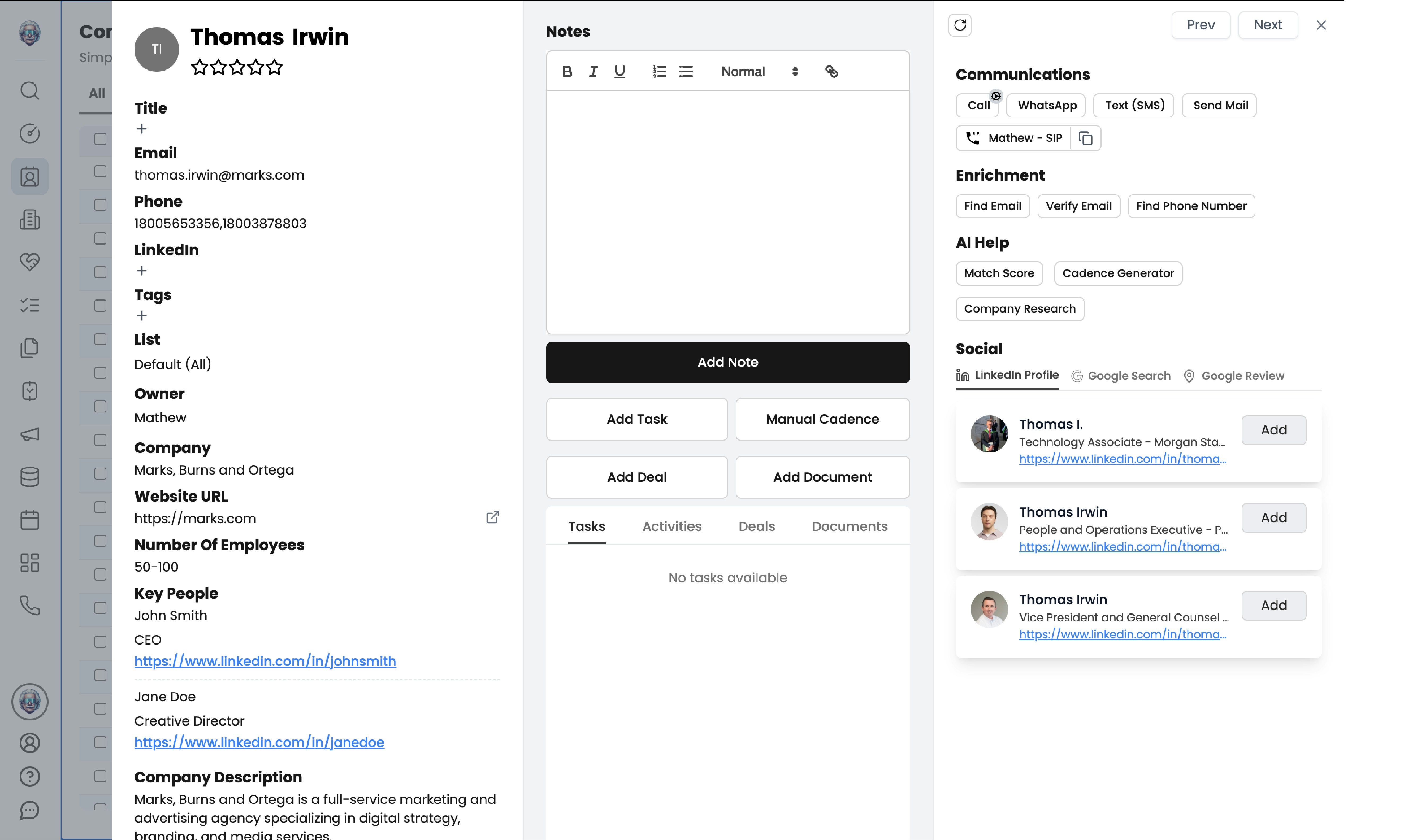Open the Normal text style dropdown
The image size is (1404, 840).
[759, 71]
